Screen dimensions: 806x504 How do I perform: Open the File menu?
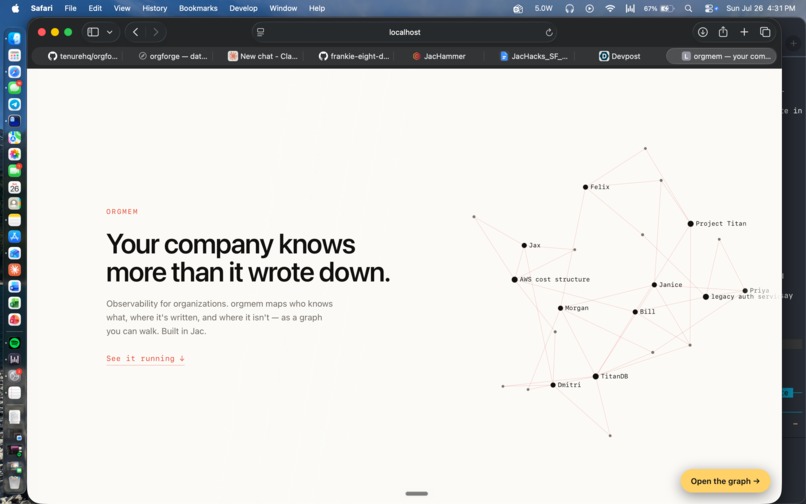(70, 8)
